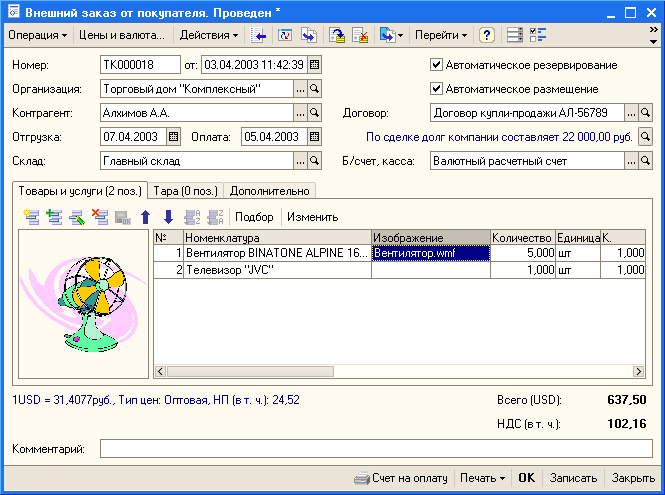Toggle Автоматическое размещение checkbox

point(436,88)
